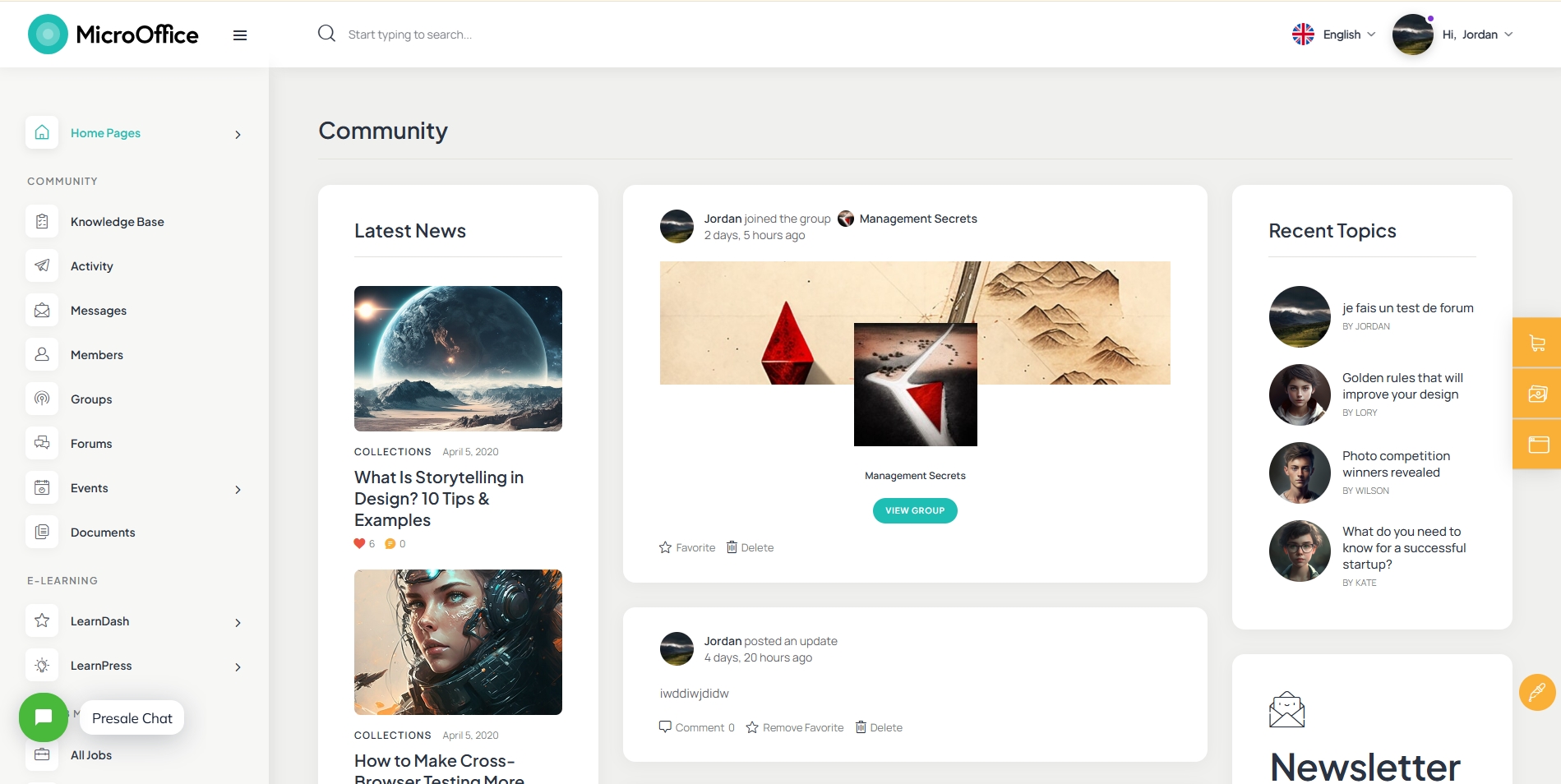Screen dimensions: 1561x784
Task: Click the Groups fingerprint icon
Action: pyautogui.click(x=42, y=399)
